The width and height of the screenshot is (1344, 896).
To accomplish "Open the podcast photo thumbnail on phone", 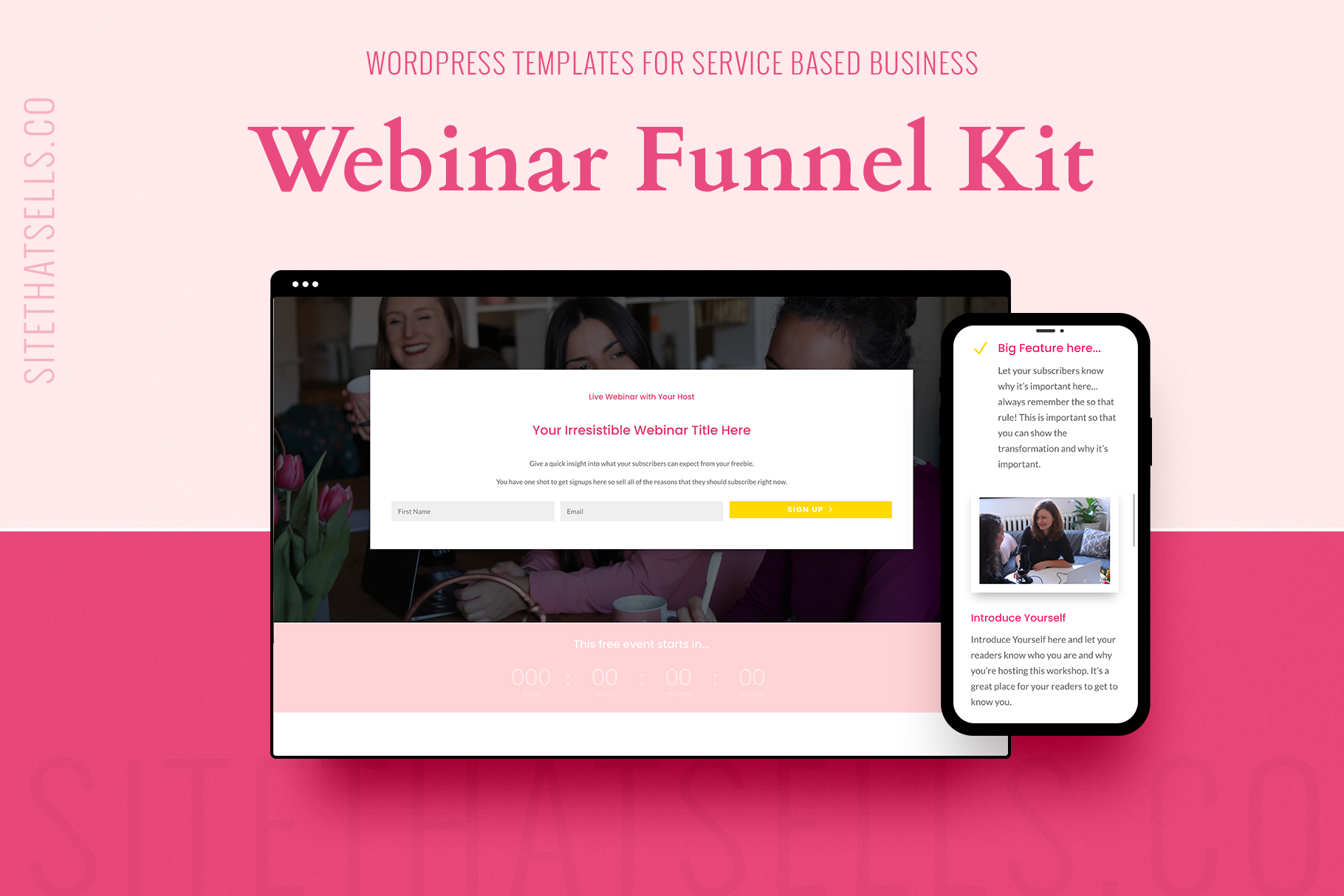I will pyautogui.click(x=1044, y=541).
